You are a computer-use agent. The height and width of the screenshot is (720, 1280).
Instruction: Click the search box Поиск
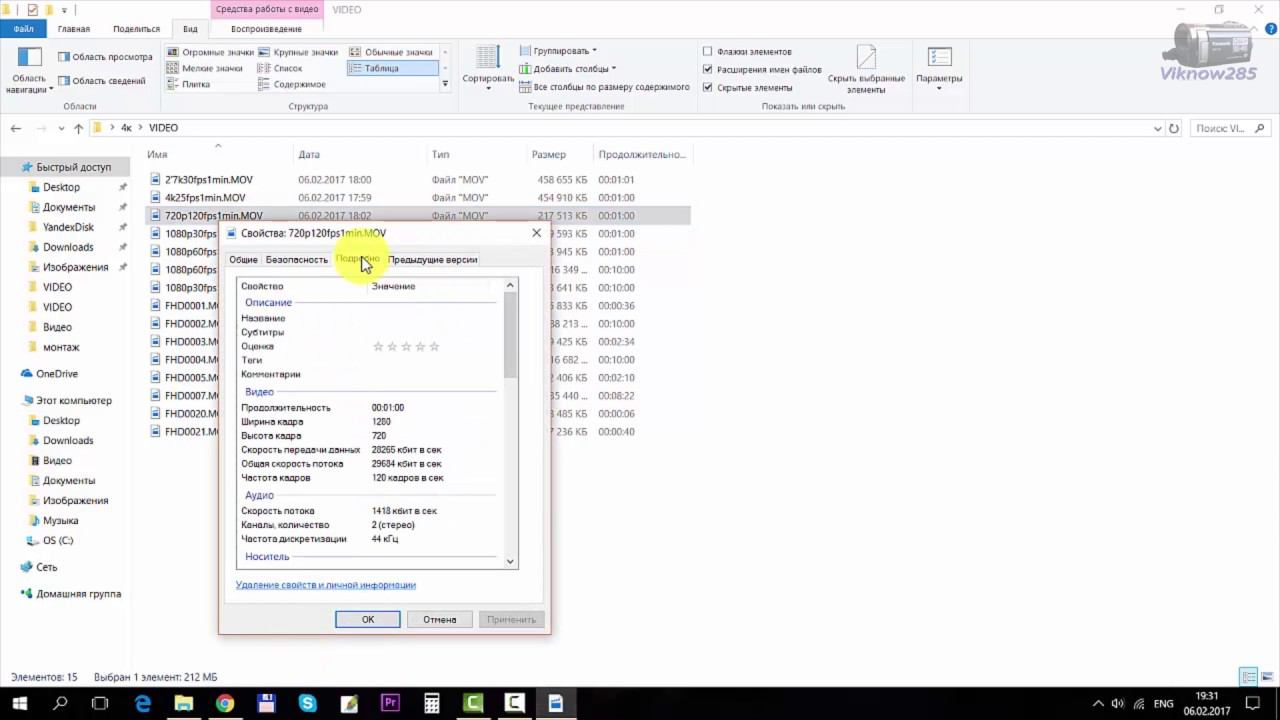[1229, 128]
